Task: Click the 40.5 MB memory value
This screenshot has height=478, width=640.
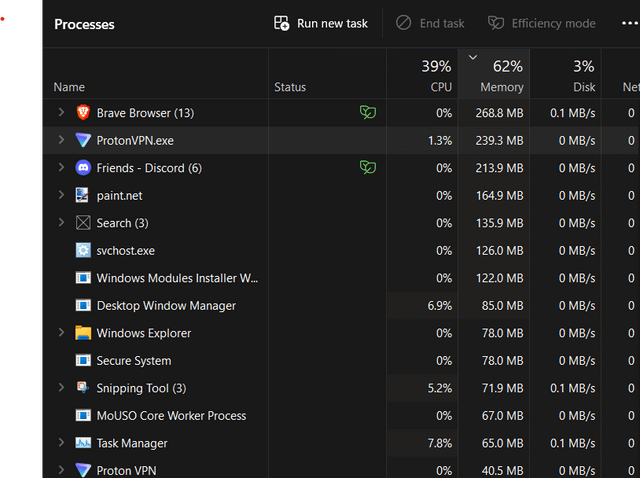Action: [502, 471]
